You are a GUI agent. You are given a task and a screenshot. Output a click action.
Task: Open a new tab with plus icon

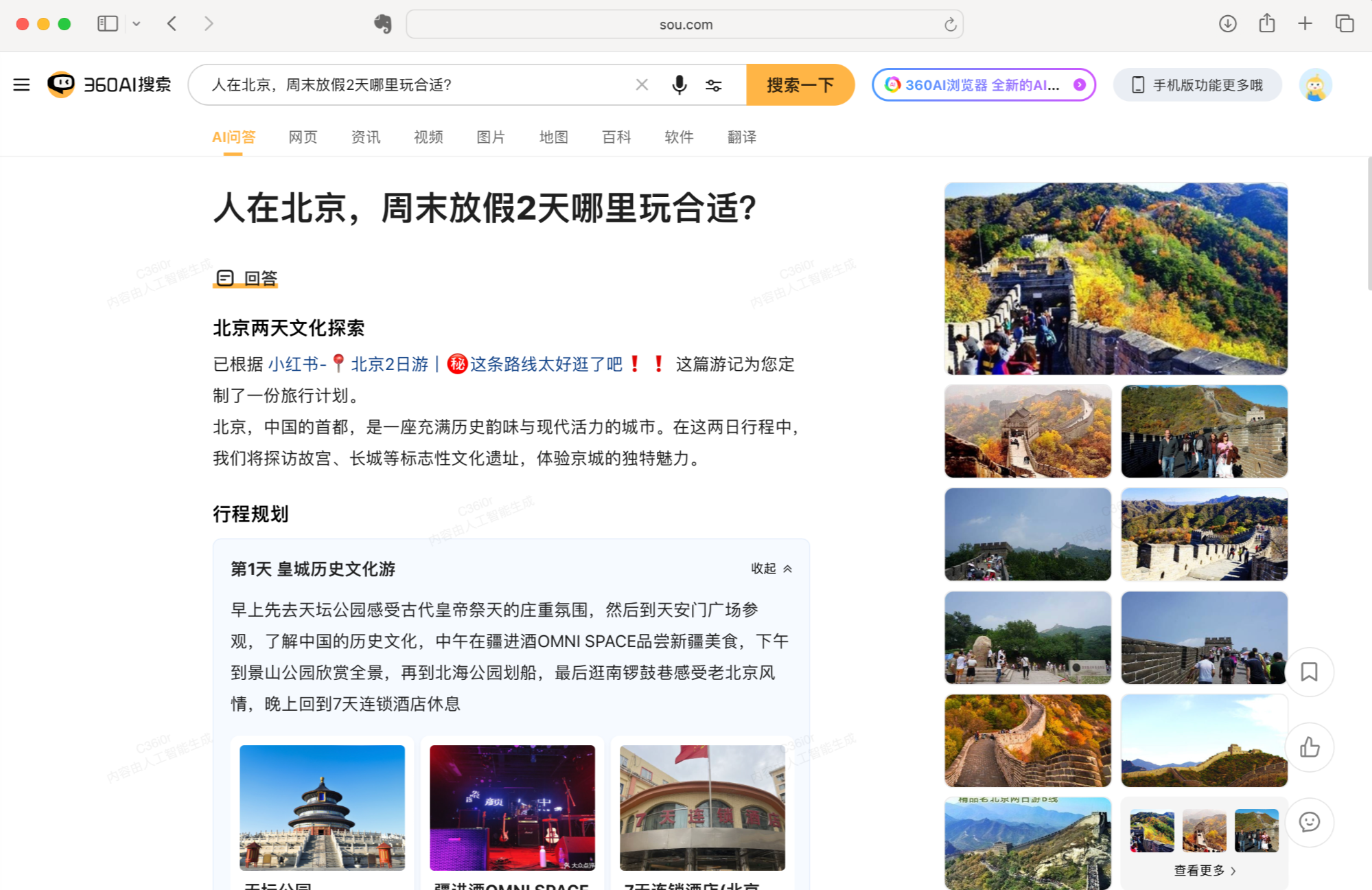[1305, 23]
